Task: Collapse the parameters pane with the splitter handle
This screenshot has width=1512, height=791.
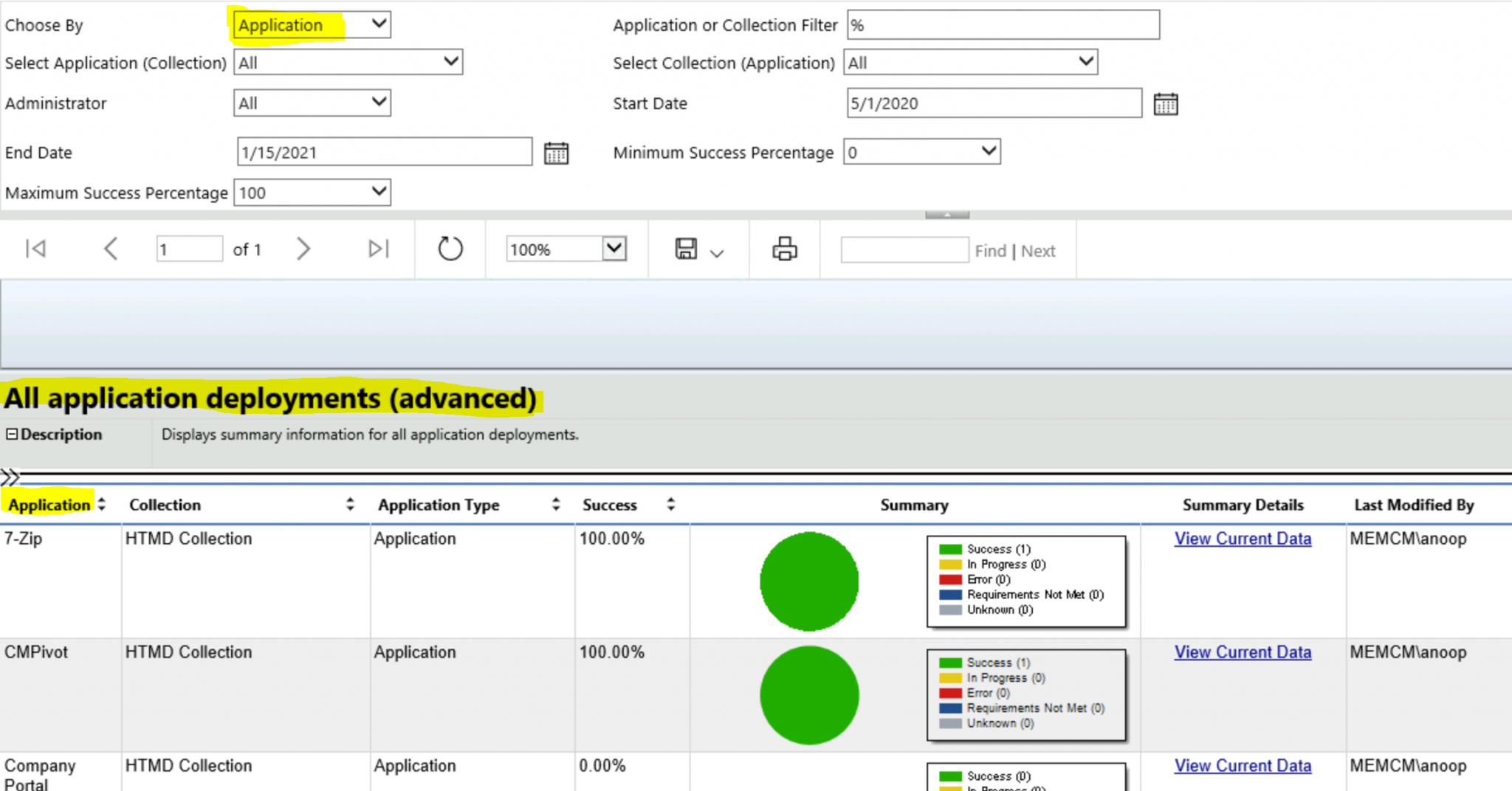Action: click(947, 215)
